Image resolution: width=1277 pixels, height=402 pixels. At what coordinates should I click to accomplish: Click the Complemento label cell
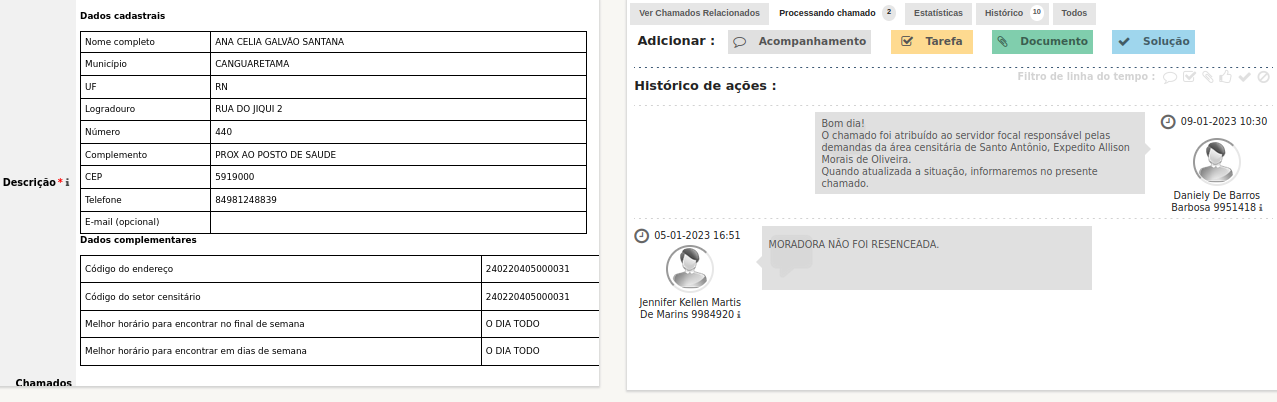click(x=145, y=155)
